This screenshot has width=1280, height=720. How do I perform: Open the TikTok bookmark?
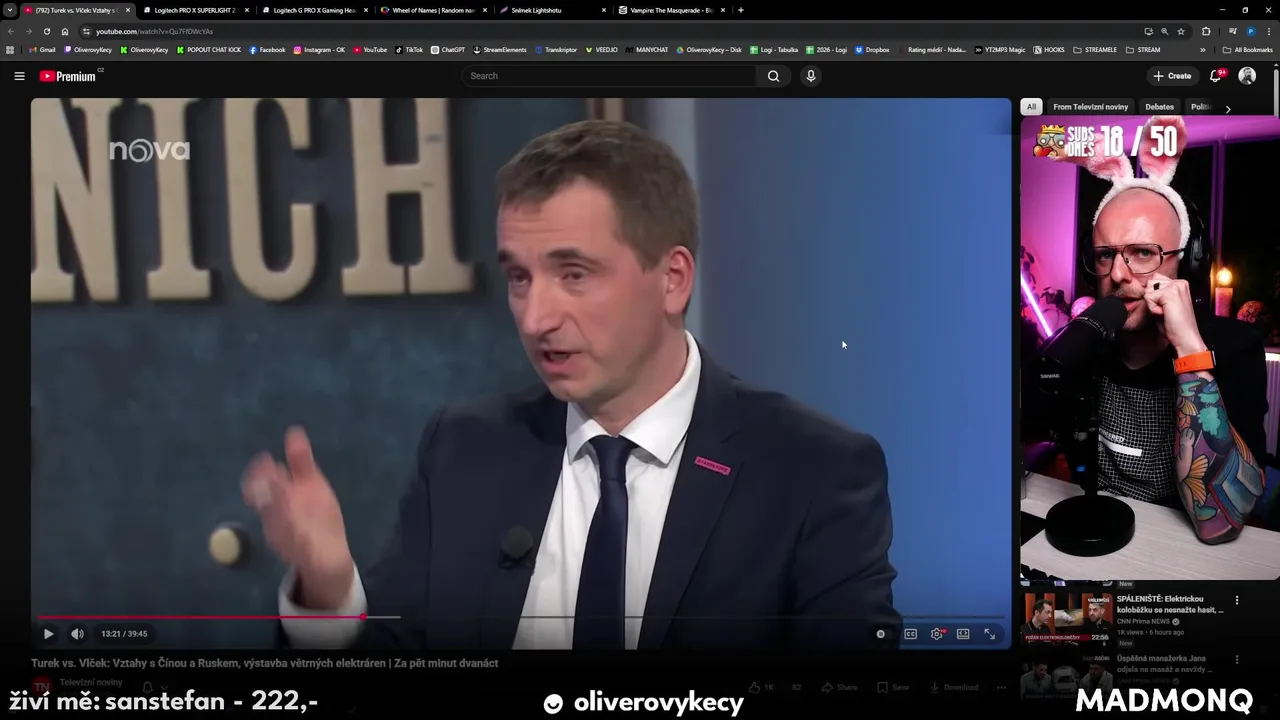click(409, 49)
